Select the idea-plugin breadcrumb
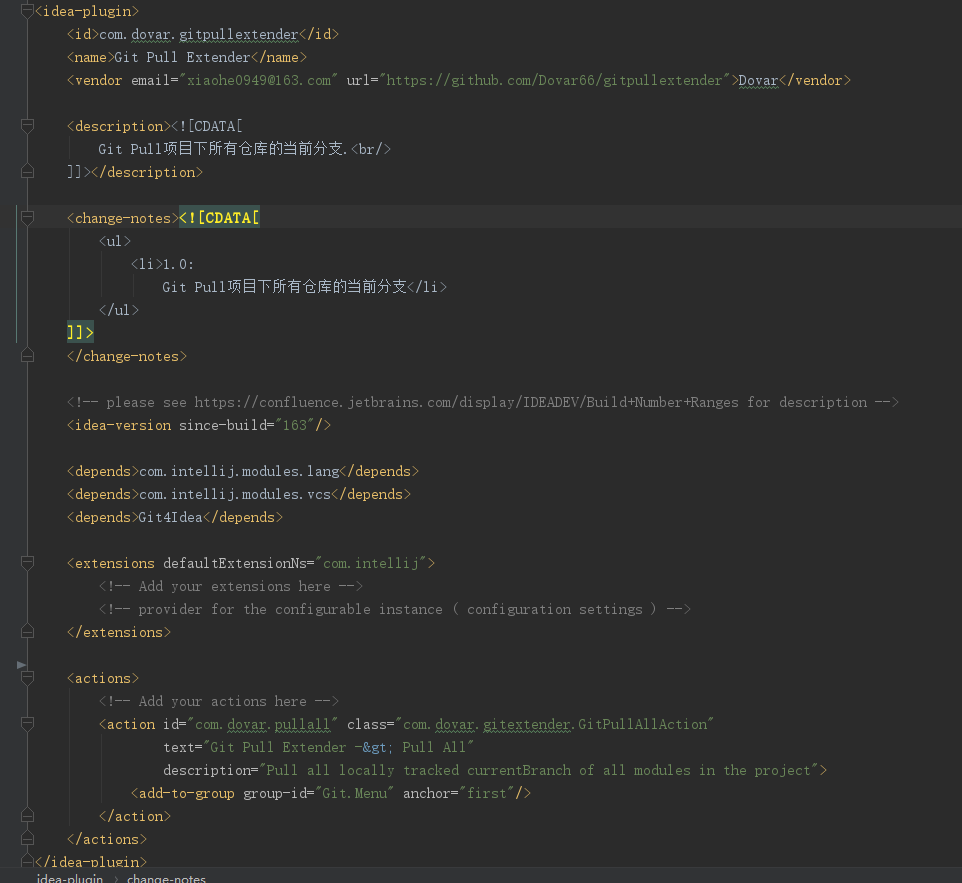962x883 pixels. (x=69, y=878)
